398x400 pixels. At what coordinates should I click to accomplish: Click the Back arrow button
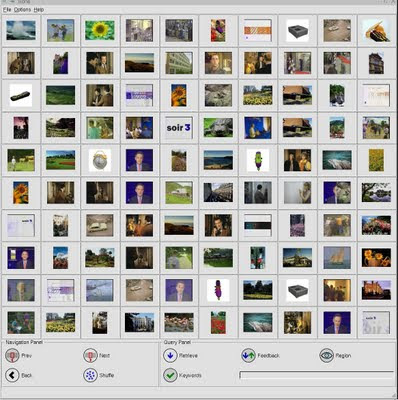tap(12, 375)
